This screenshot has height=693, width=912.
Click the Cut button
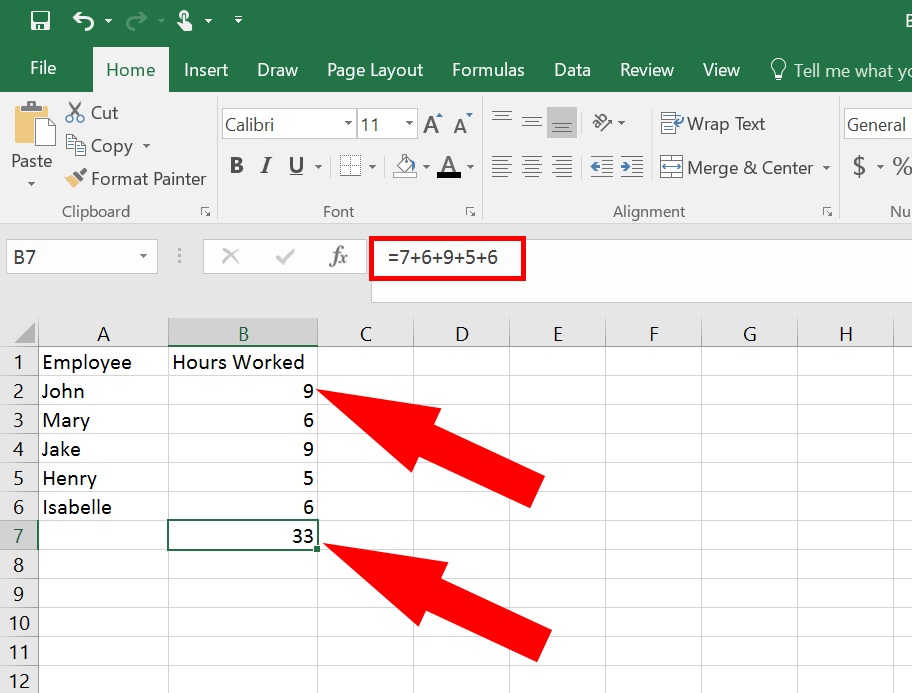point(92,113)
